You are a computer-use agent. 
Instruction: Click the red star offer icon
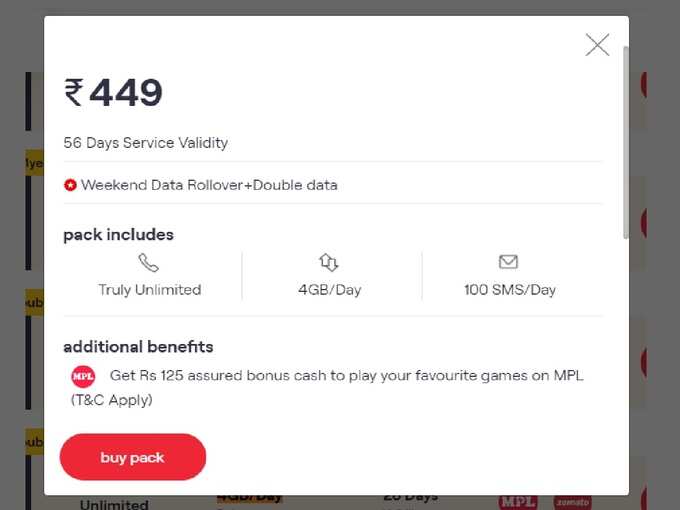(x=70, y=185)
